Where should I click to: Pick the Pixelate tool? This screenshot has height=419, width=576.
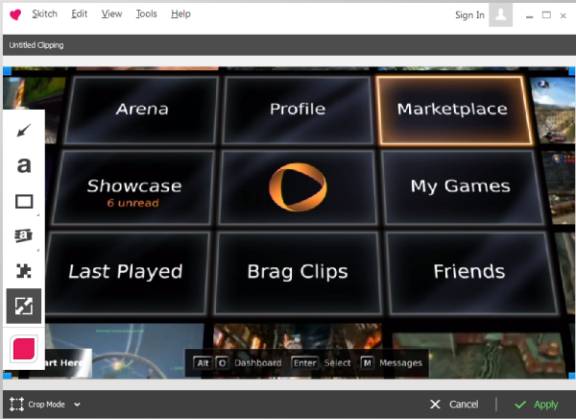pos(24,271)
